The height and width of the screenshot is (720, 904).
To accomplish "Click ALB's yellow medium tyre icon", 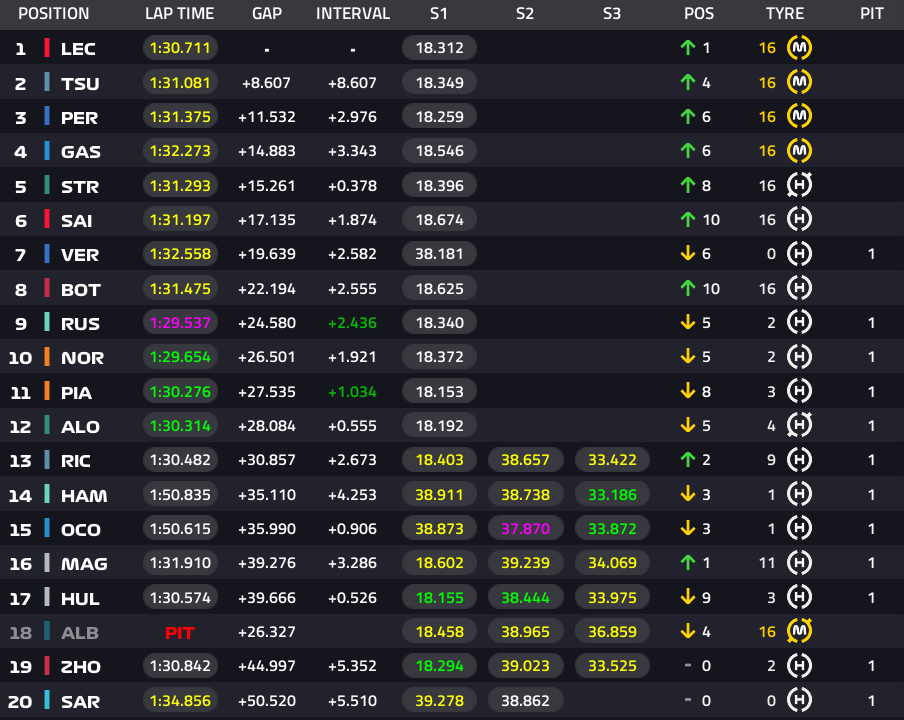I will click(x=800, y=631).
